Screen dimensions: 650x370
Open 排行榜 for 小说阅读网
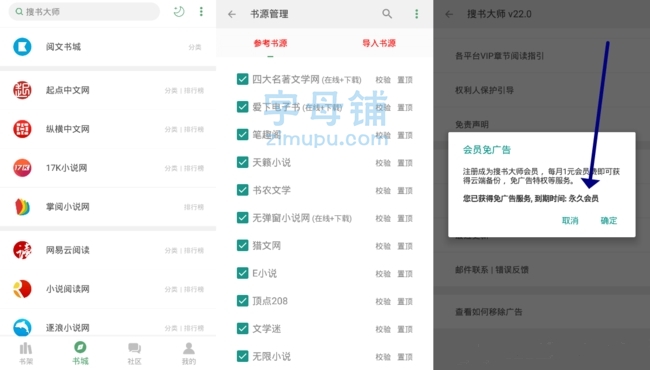coord(194,289)
